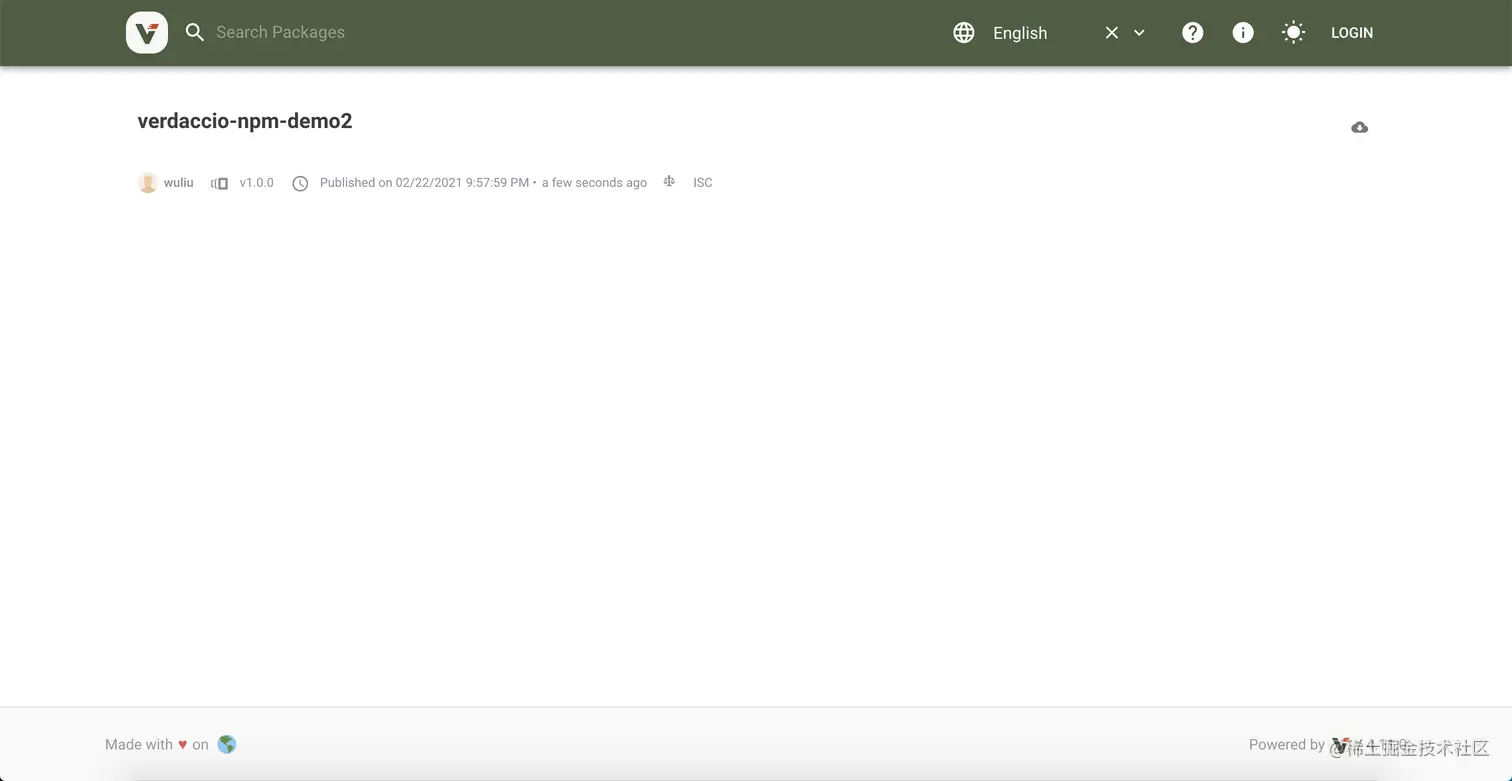Click the version tag icon
The height and width of the screenshot is (781, 1512).
[220, 183]
